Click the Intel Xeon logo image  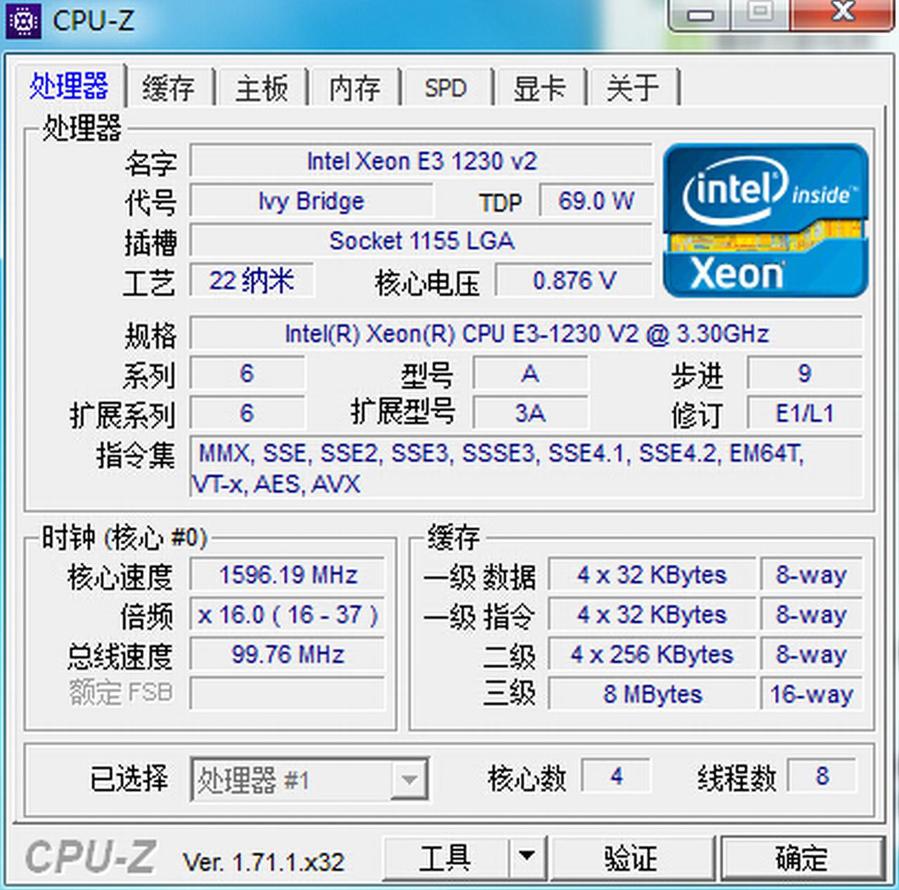(765, 220)
